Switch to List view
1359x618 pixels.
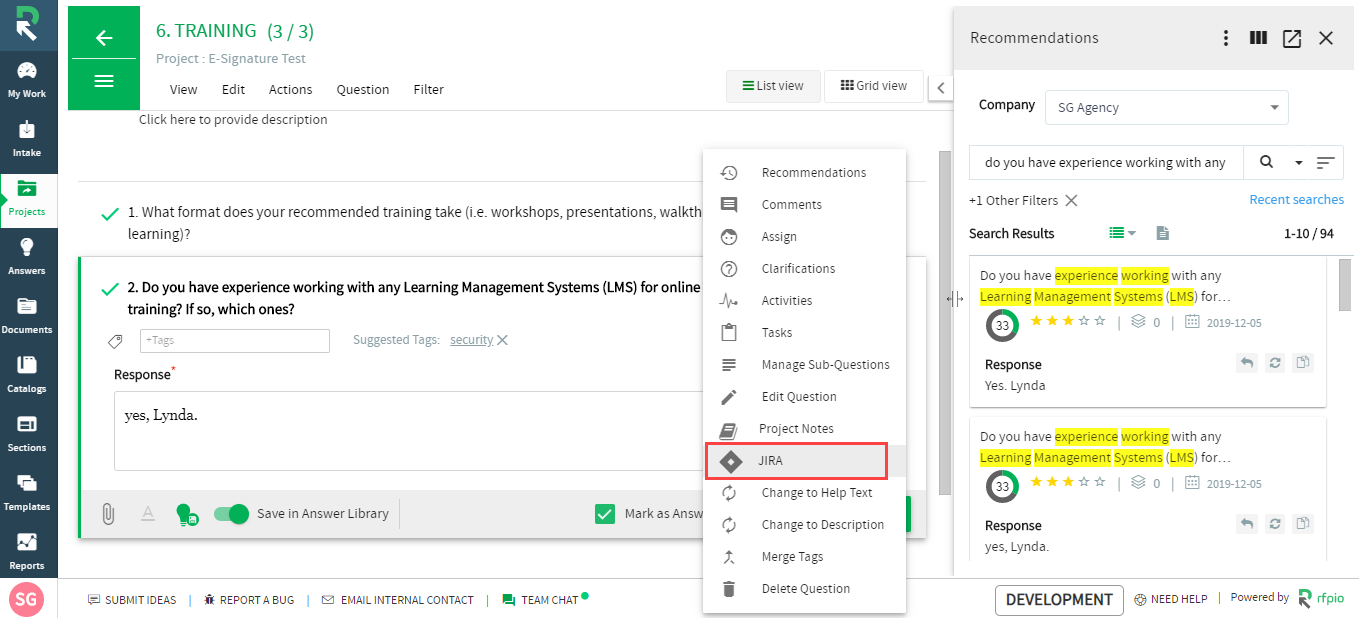(x=773, y=86)
